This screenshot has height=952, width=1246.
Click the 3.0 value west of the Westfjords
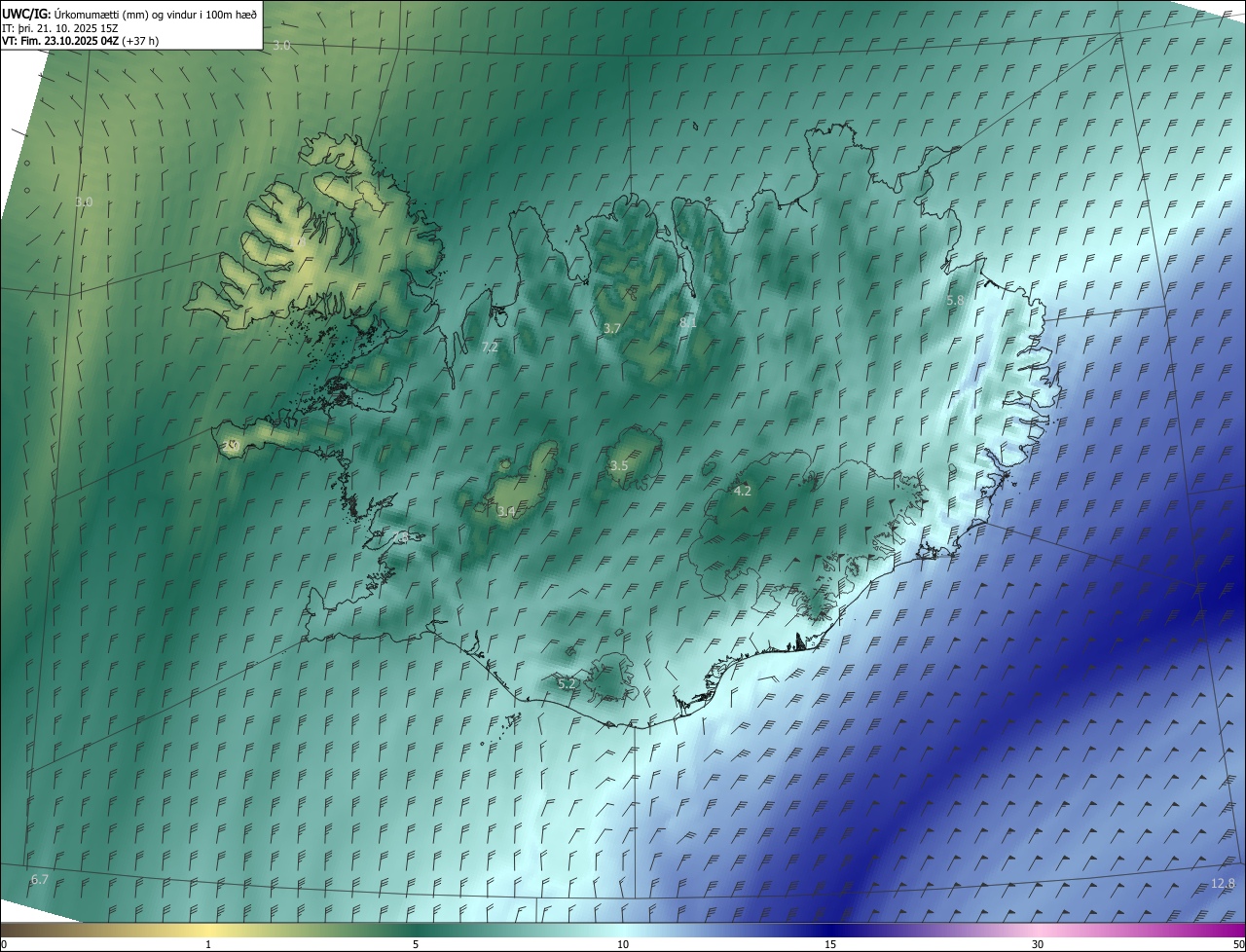tap(84, 201)
